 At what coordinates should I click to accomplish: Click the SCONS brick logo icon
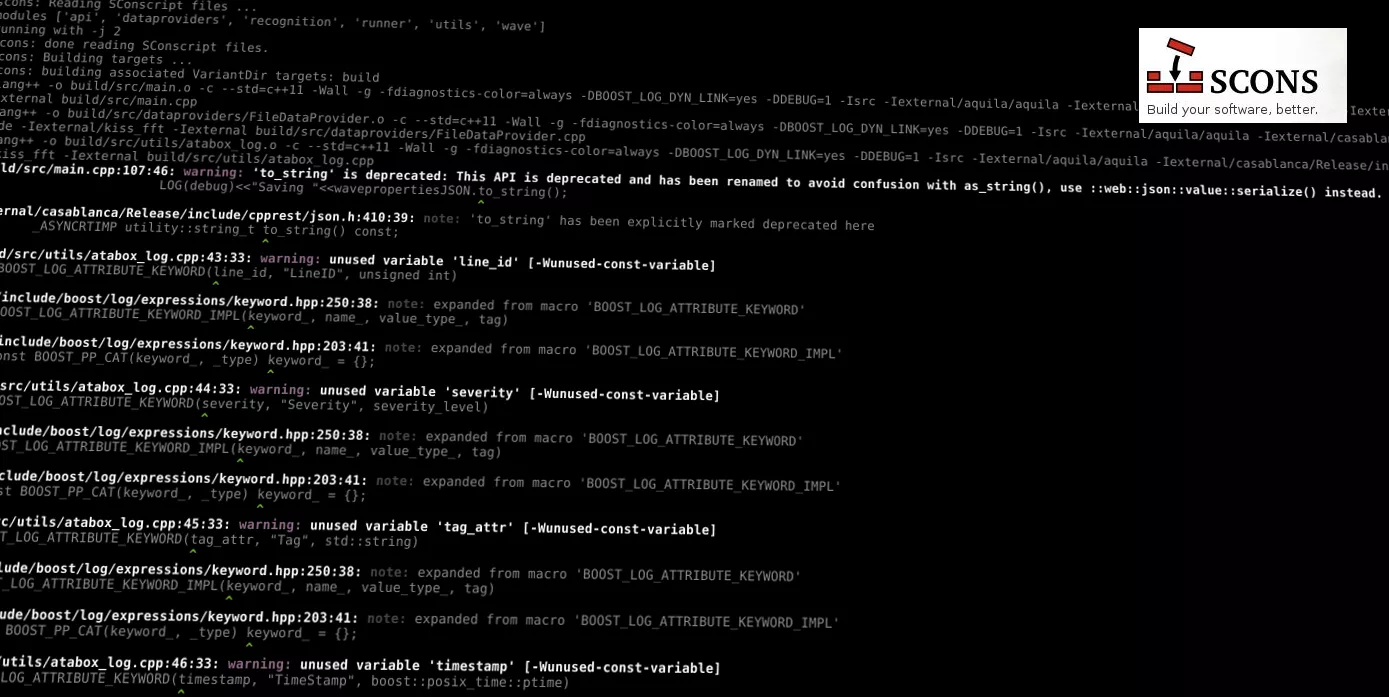click(x=1175, y=67)
